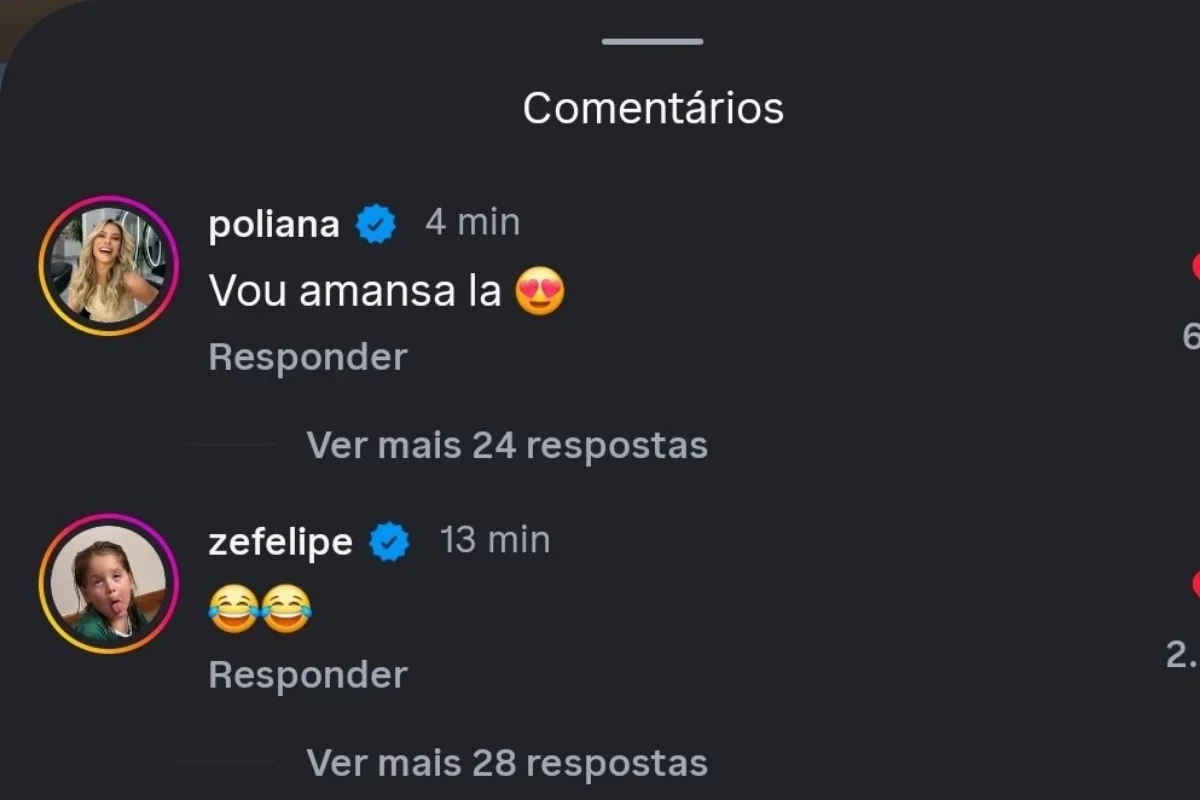Click zefelipe's blue verified badge
1200x800 pixels.
tap(390, 542)
